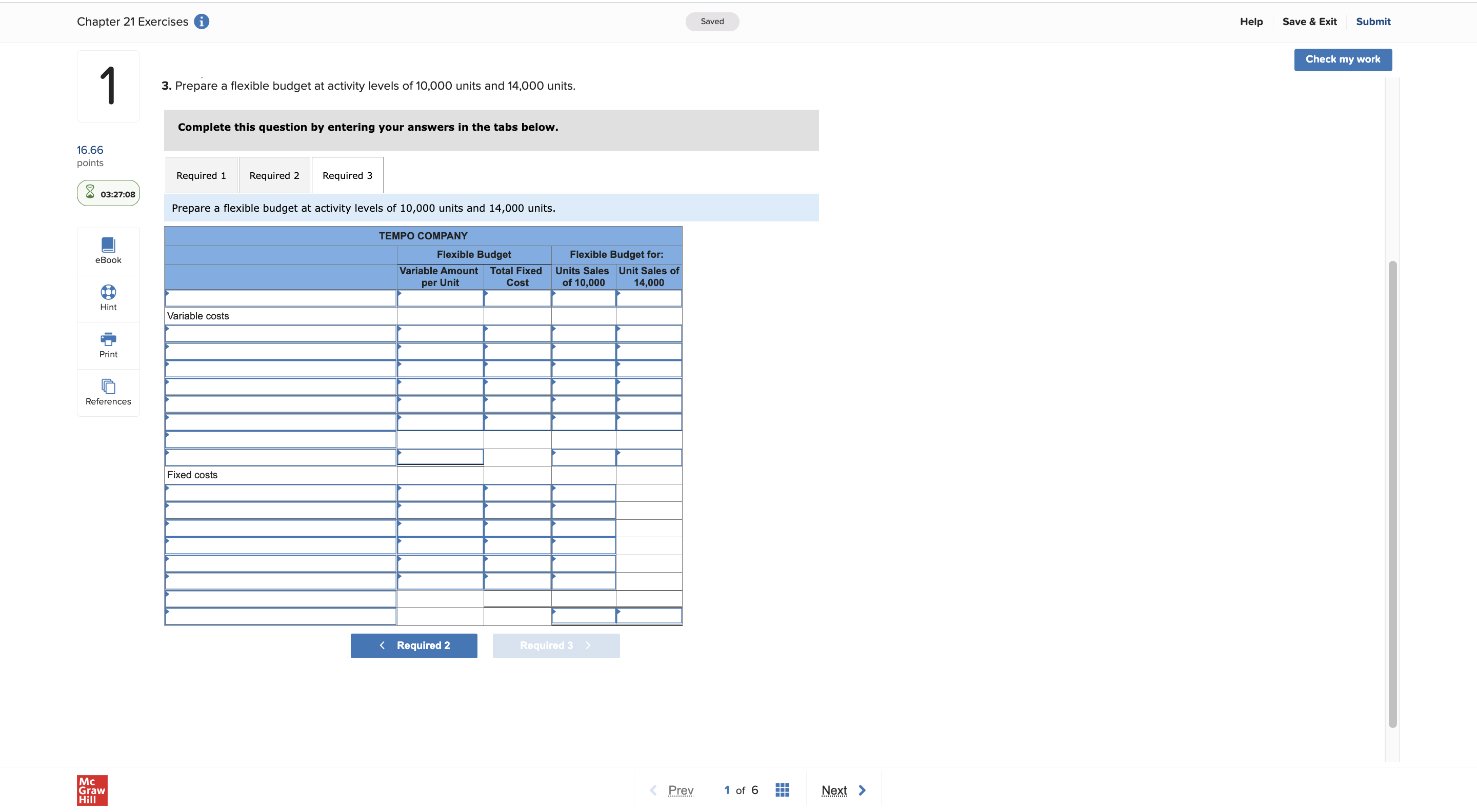Open the Print option

[108, 344]
